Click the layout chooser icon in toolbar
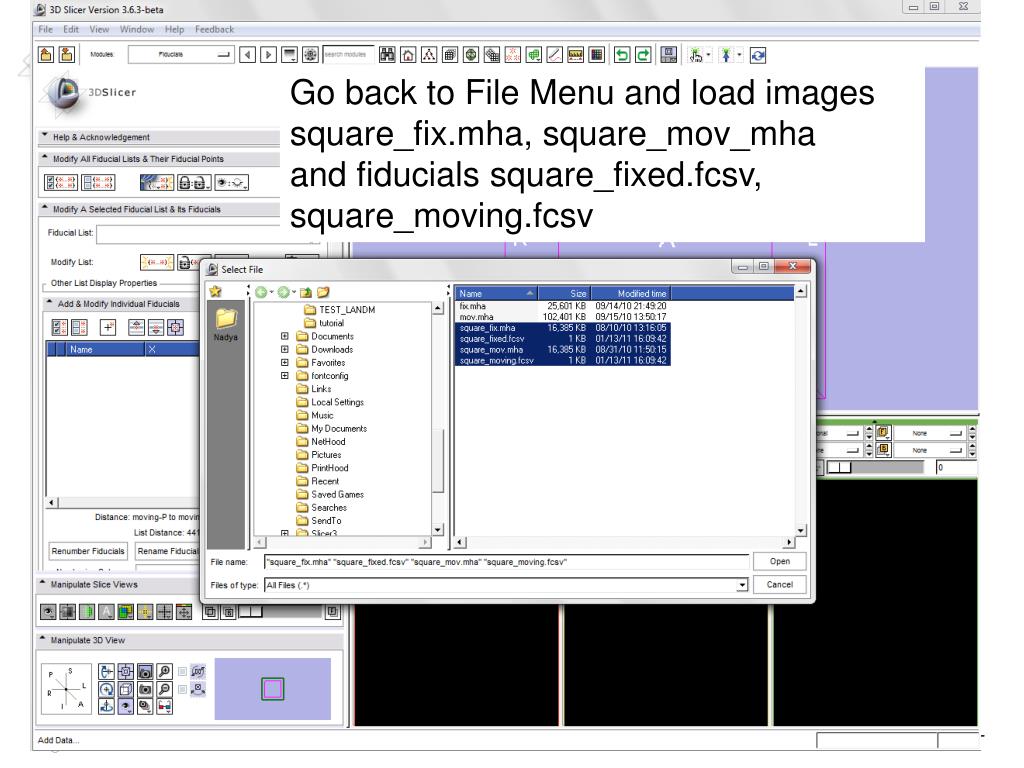The image size is (1024, 768). pyautogui.click(x=669, y=56)
